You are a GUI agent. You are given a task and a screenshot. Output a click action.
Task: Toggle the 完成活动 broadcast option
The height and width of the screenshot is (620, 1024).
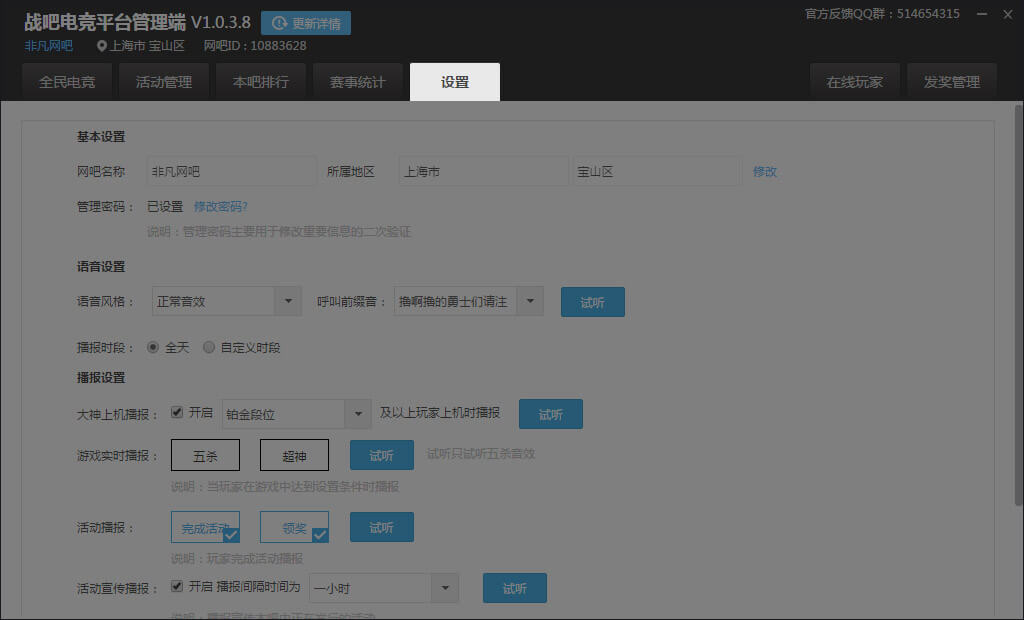point(205,527)
